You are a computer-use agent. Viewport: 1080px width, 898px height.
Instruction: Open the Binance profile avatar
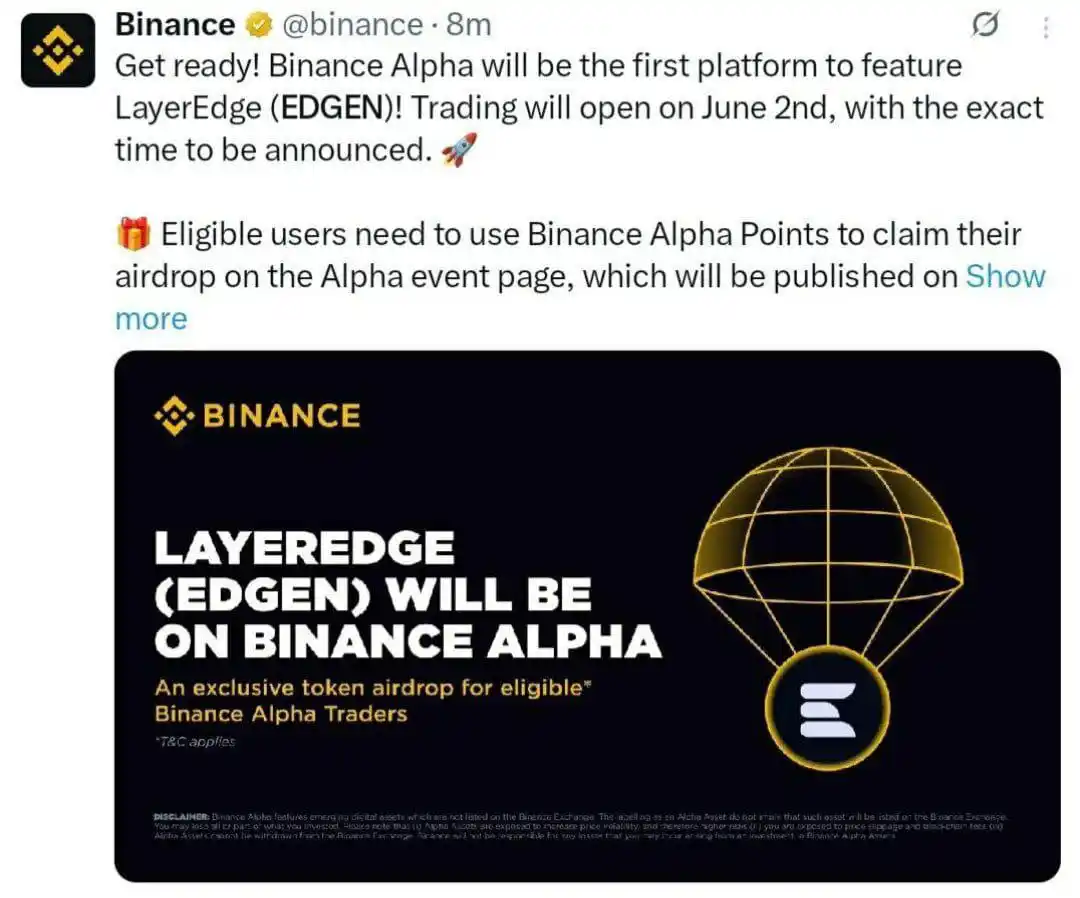(58, 50)
